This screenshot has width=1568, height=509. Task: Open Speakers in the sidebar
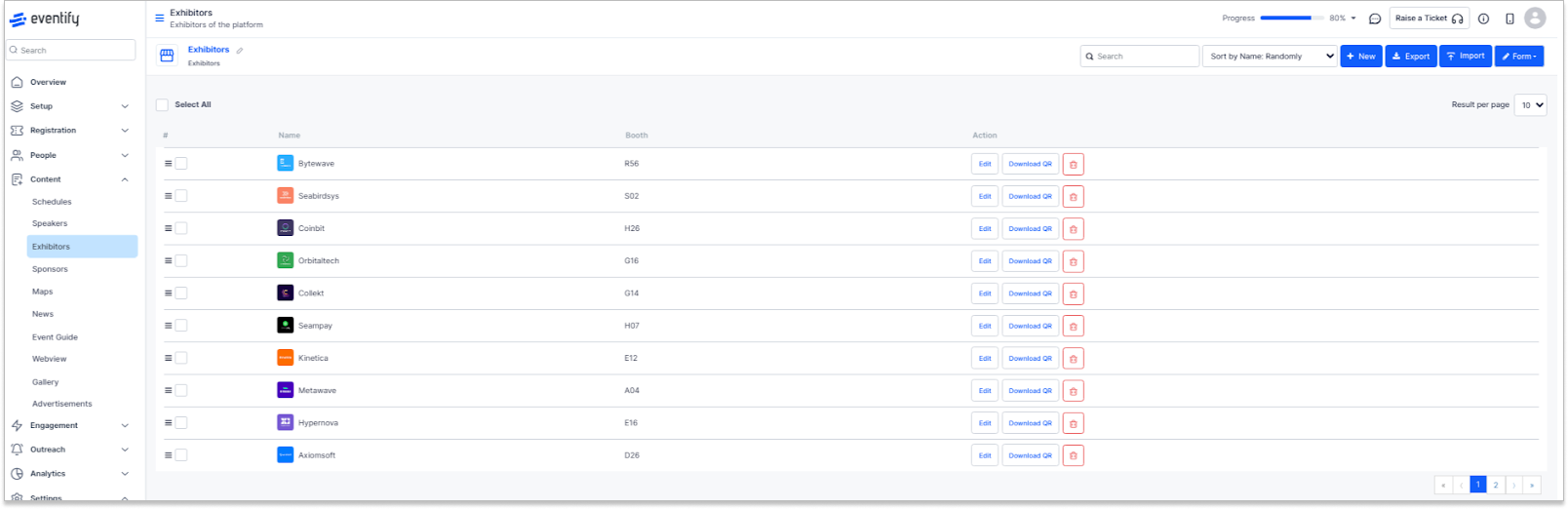pos(50,223)
